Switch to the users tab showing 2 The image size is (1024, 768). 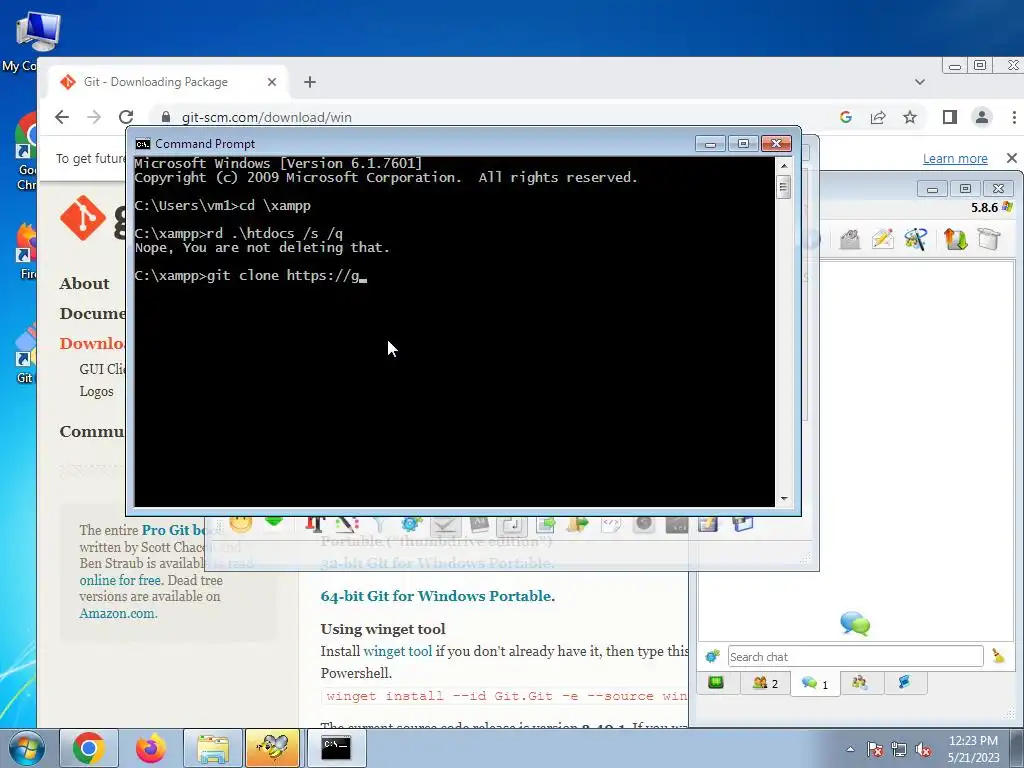[765, 683]
